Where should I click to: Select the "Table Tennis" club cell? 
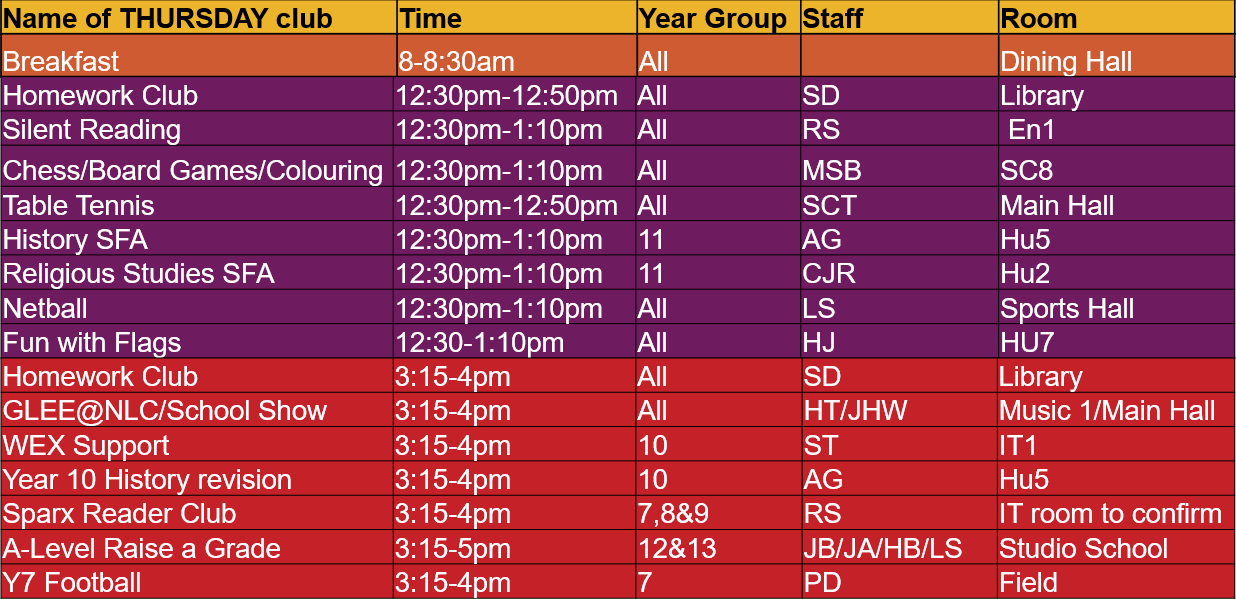tap(79, 206)
